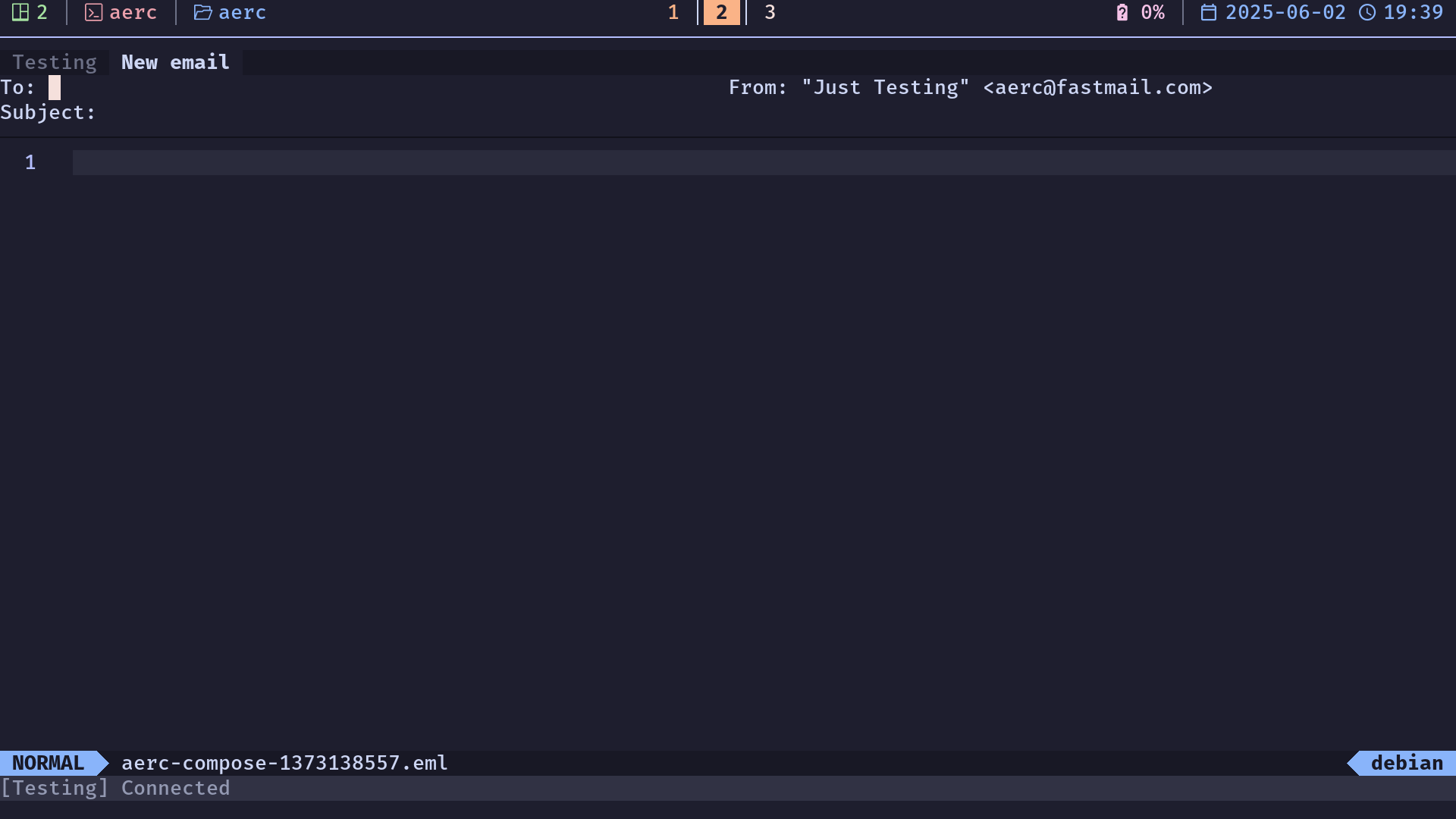Click the From address field
1456x819 pixels.
[1092, 87]
